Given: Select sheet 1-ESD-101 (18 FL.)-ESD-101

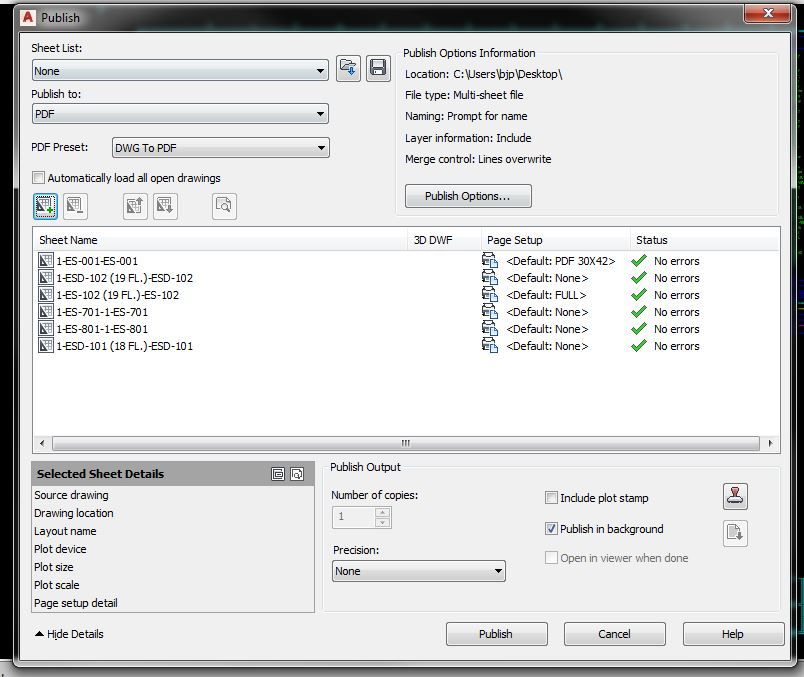Looking at the screenshot, I should pyautogui.click(x=125, y=345).
